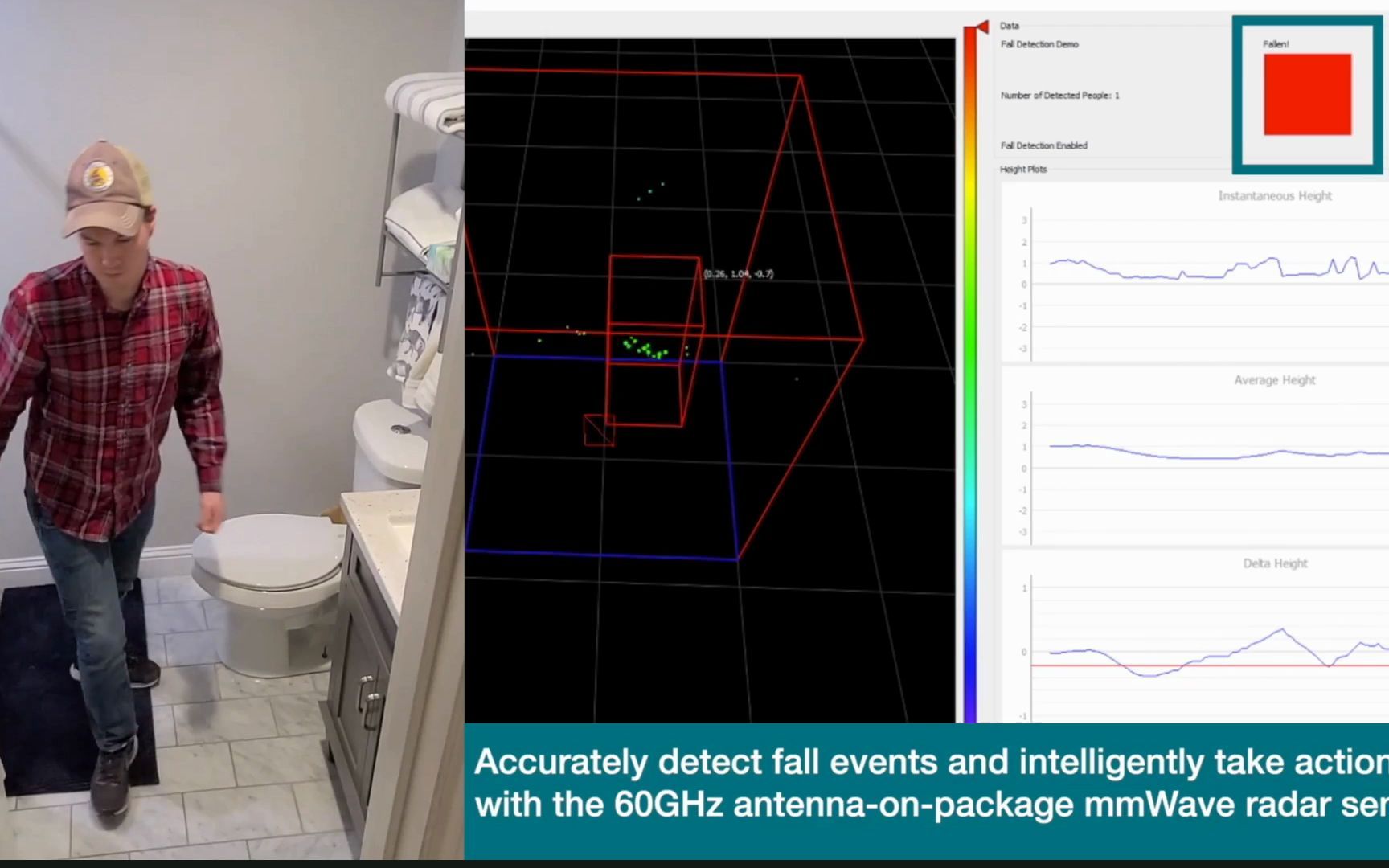Click the coordinate label (0.26, 1.04, -0.7)
Screen dimensions: 1389x868
pyautogui.click(x=739, y=274)
